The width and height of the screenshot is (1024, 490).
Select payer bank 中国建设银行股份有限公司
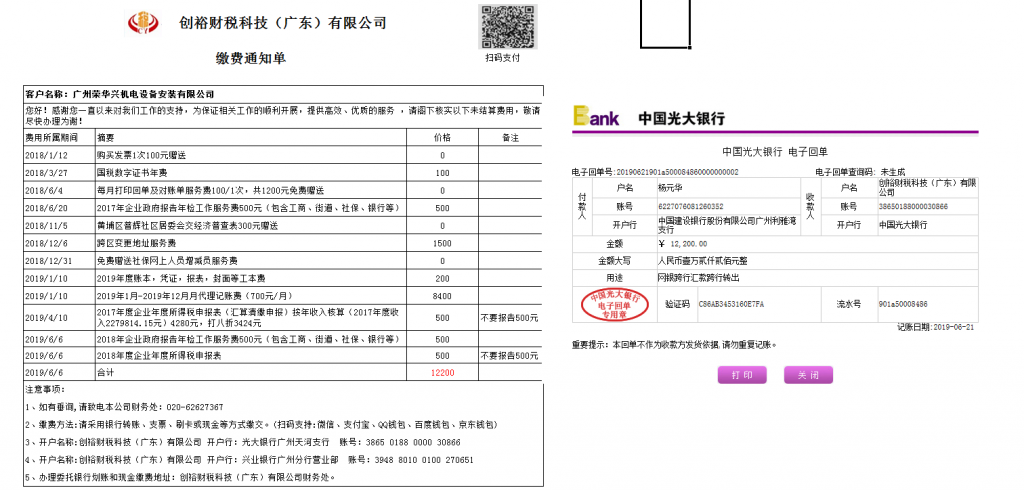[727, 225]
